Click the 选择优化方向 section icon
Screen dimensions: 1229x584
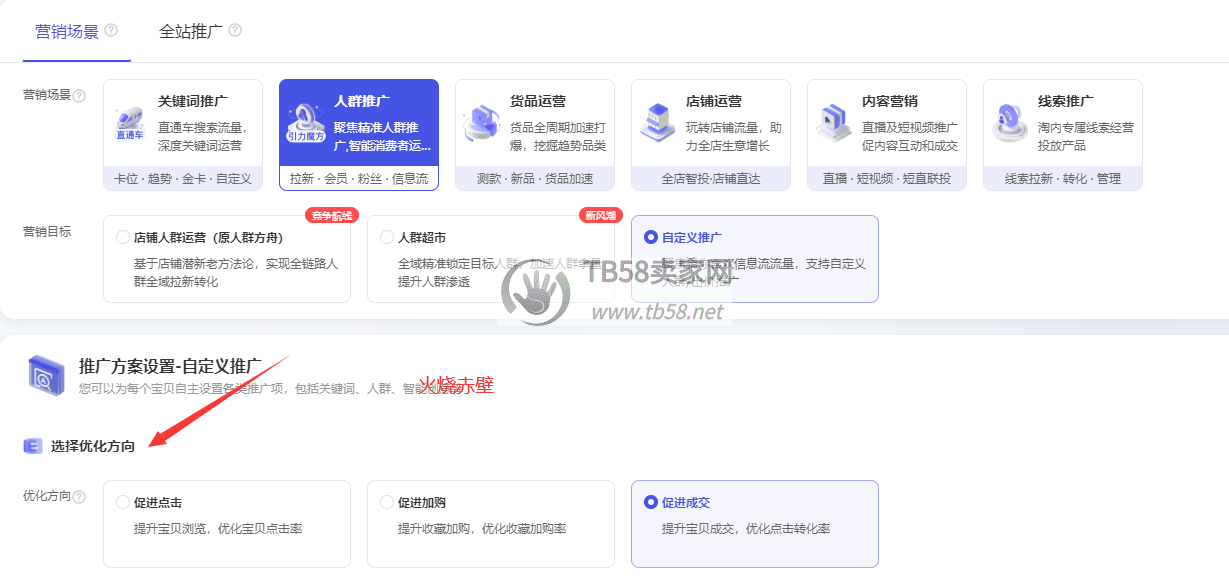[x=33, y=446]
